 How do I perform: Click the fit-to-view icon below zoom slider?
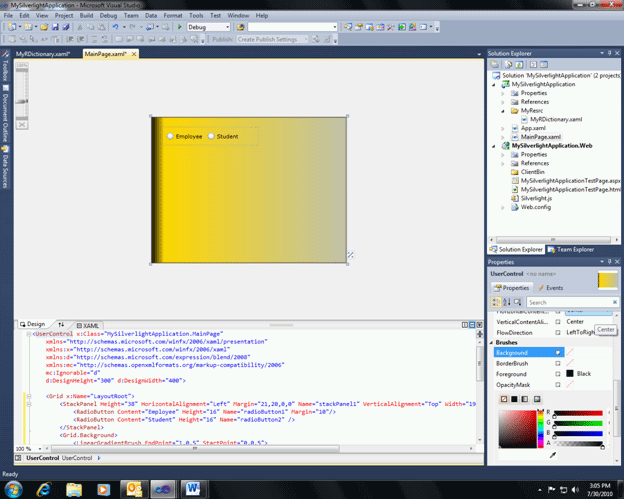(x=22, y=125)
